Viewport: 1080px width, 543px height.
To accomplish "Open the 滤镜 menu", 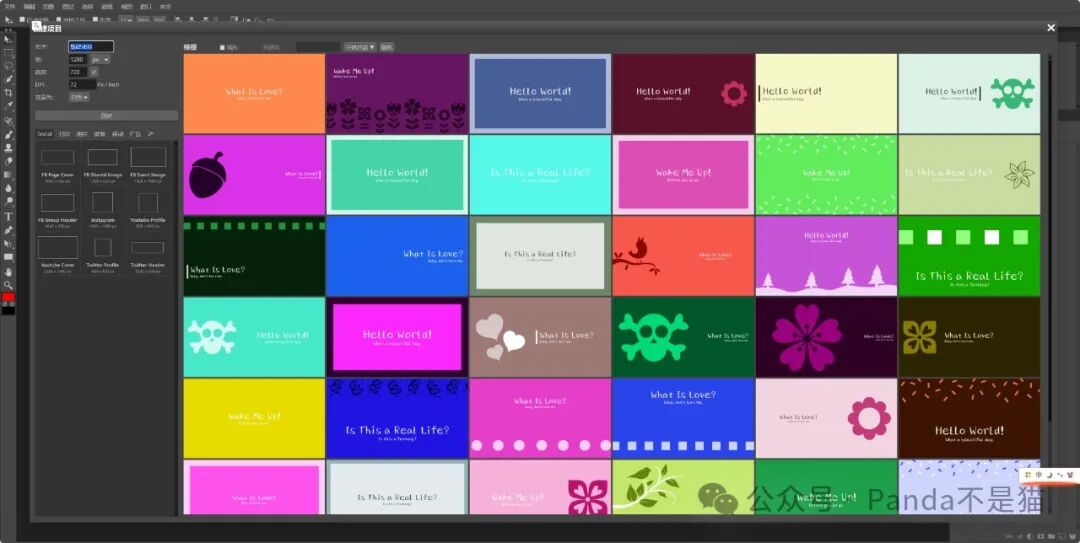I will pyautogui.click(x=107, y=6).
